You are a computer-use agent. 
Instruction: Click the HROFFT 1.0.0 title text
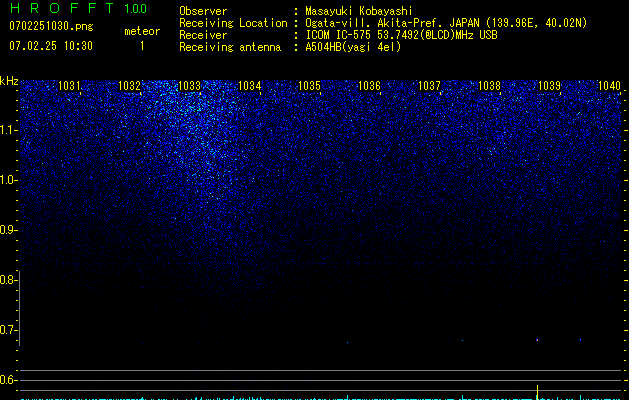[78, 8]
